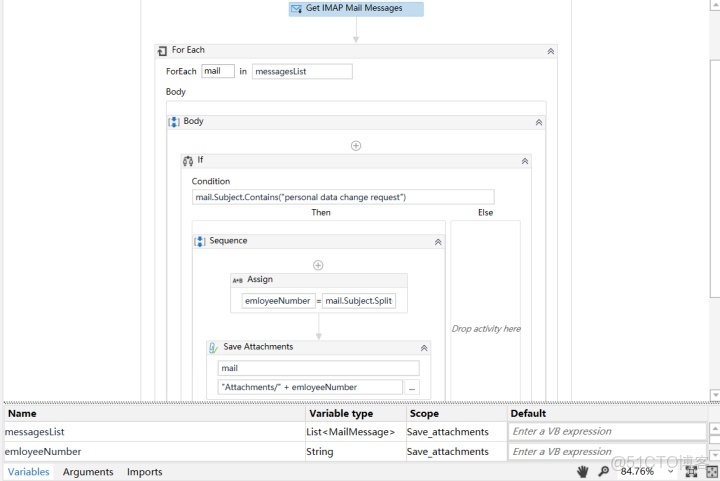
Task: Browse folder with ellipsis button
Action: click(412, 387)
